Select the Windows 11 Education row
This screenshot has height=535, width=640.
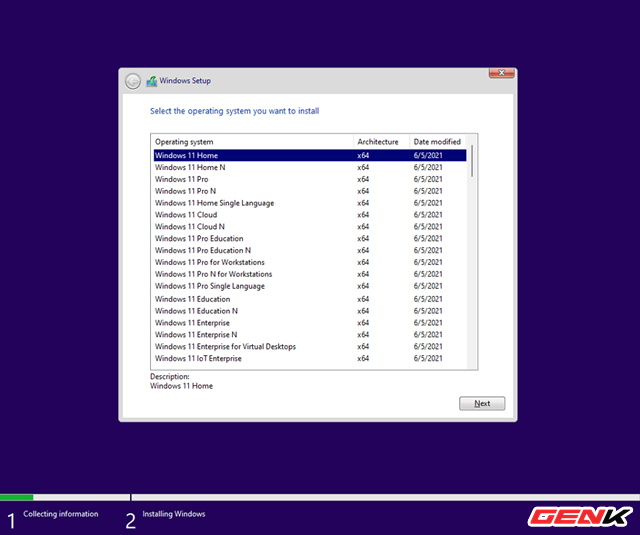click(310, 299)
